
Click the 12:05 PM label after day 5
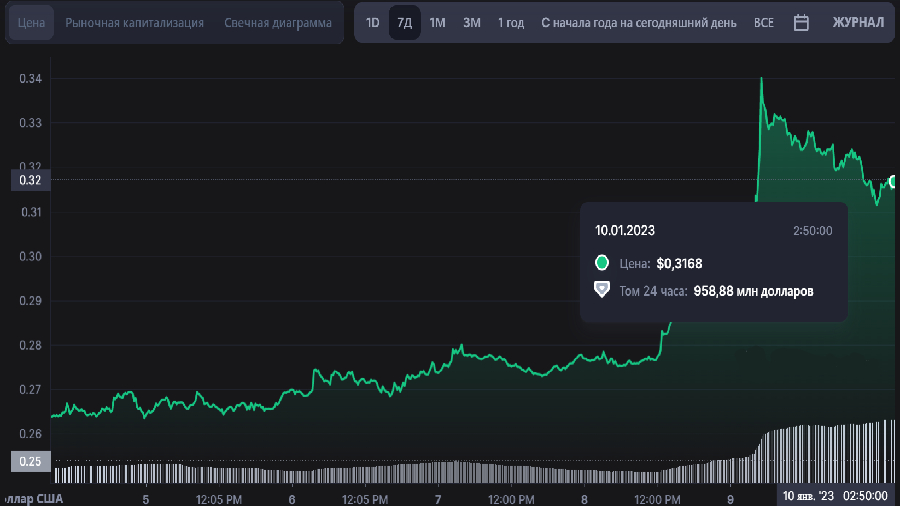(x=219, y=500)
